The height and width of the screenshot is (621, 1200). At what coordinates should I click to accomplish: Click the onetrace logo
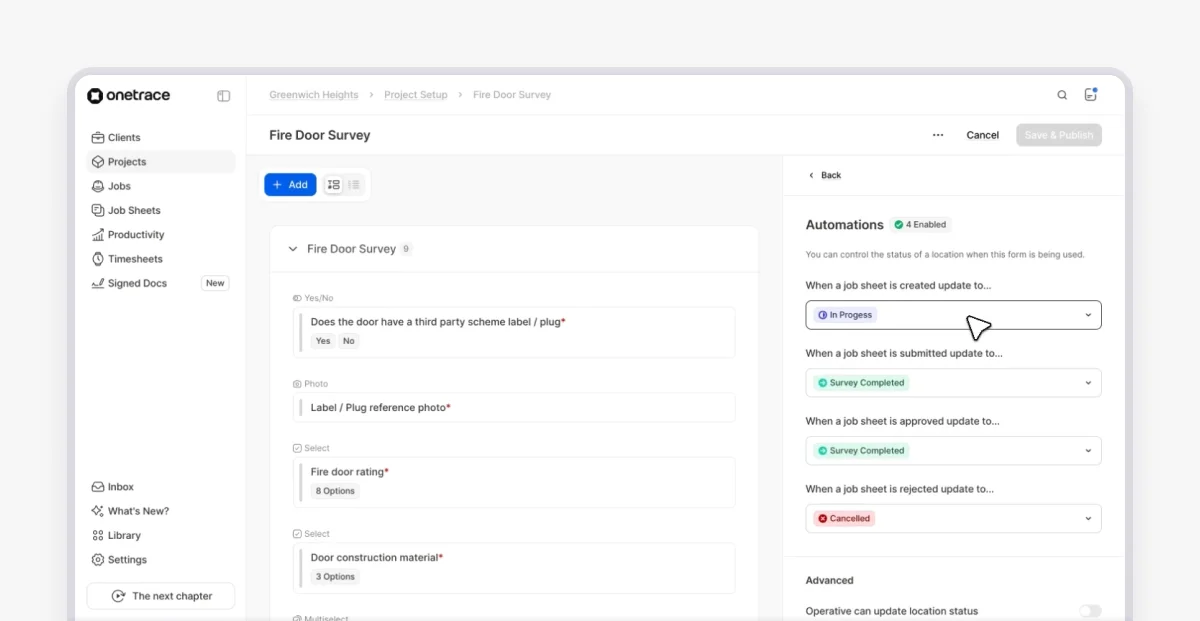[x=129, y=96]
